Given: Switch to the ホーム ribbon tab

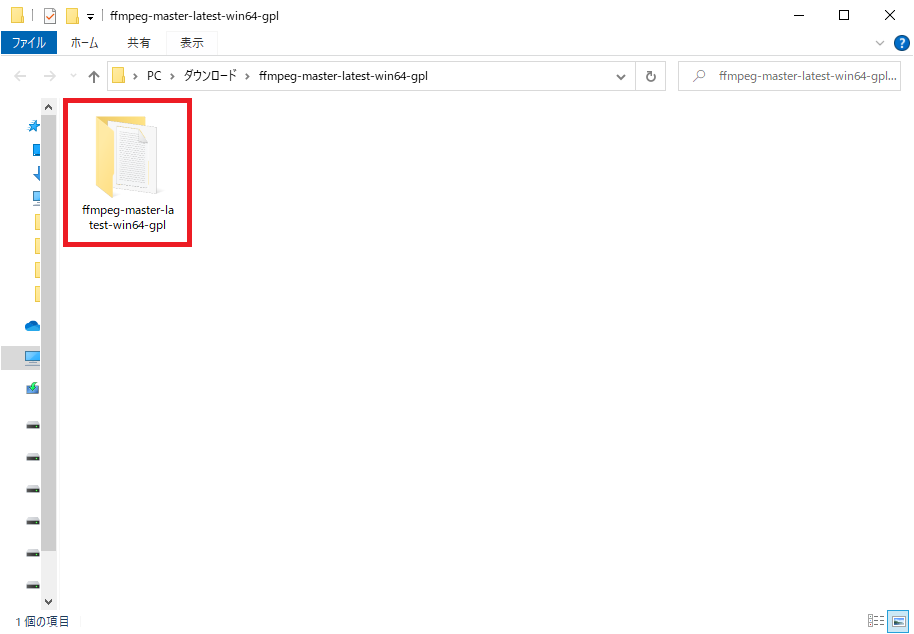Looking at the screenshot, I should [85, 43].
